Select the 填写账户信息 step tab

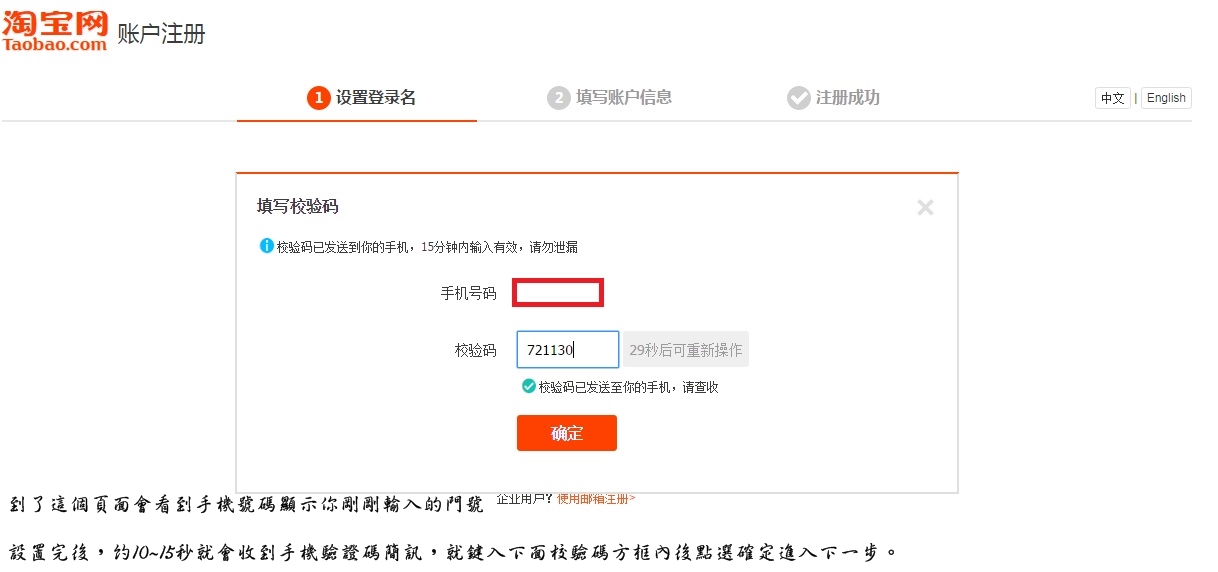click(x=623, y=98)
